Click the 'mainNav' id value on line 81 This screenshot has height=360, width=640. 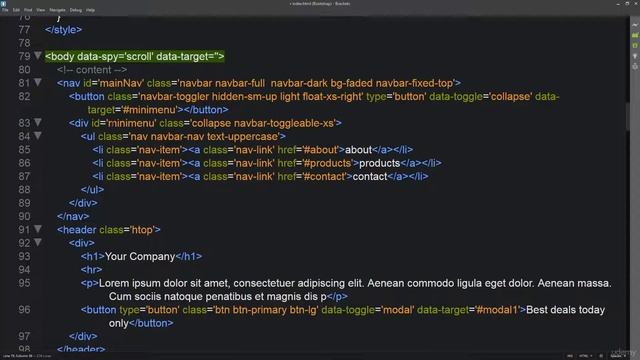point(120,83)
